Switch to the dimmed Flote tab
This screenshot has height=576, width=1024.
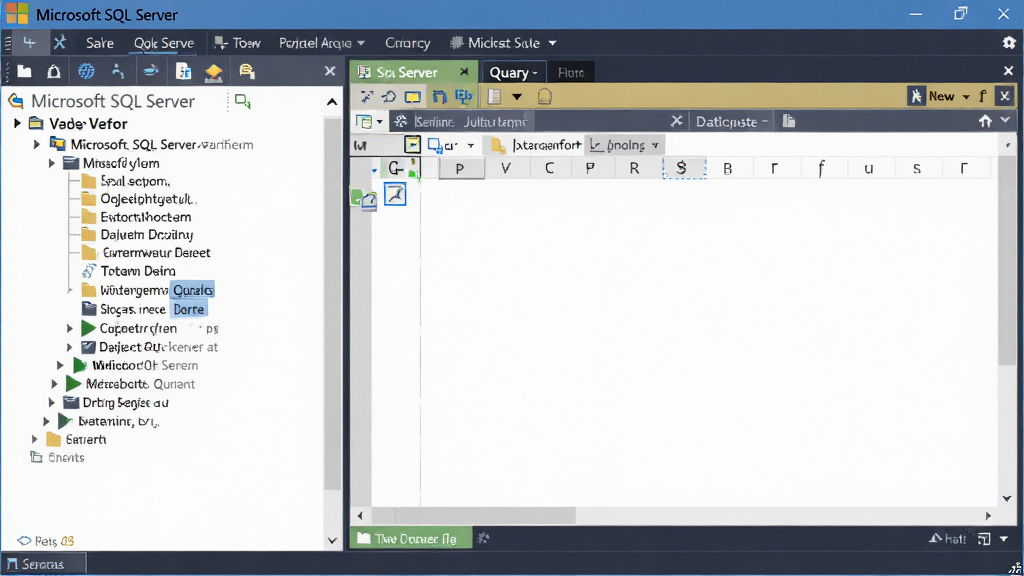571,72
